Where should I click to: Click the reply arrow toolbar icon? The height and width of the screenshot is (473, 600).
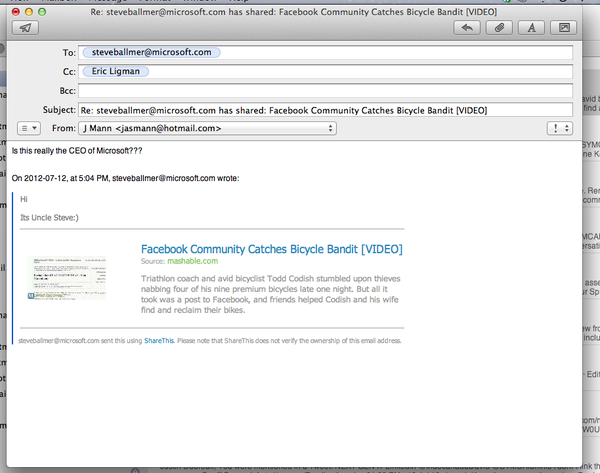point(467,28)
